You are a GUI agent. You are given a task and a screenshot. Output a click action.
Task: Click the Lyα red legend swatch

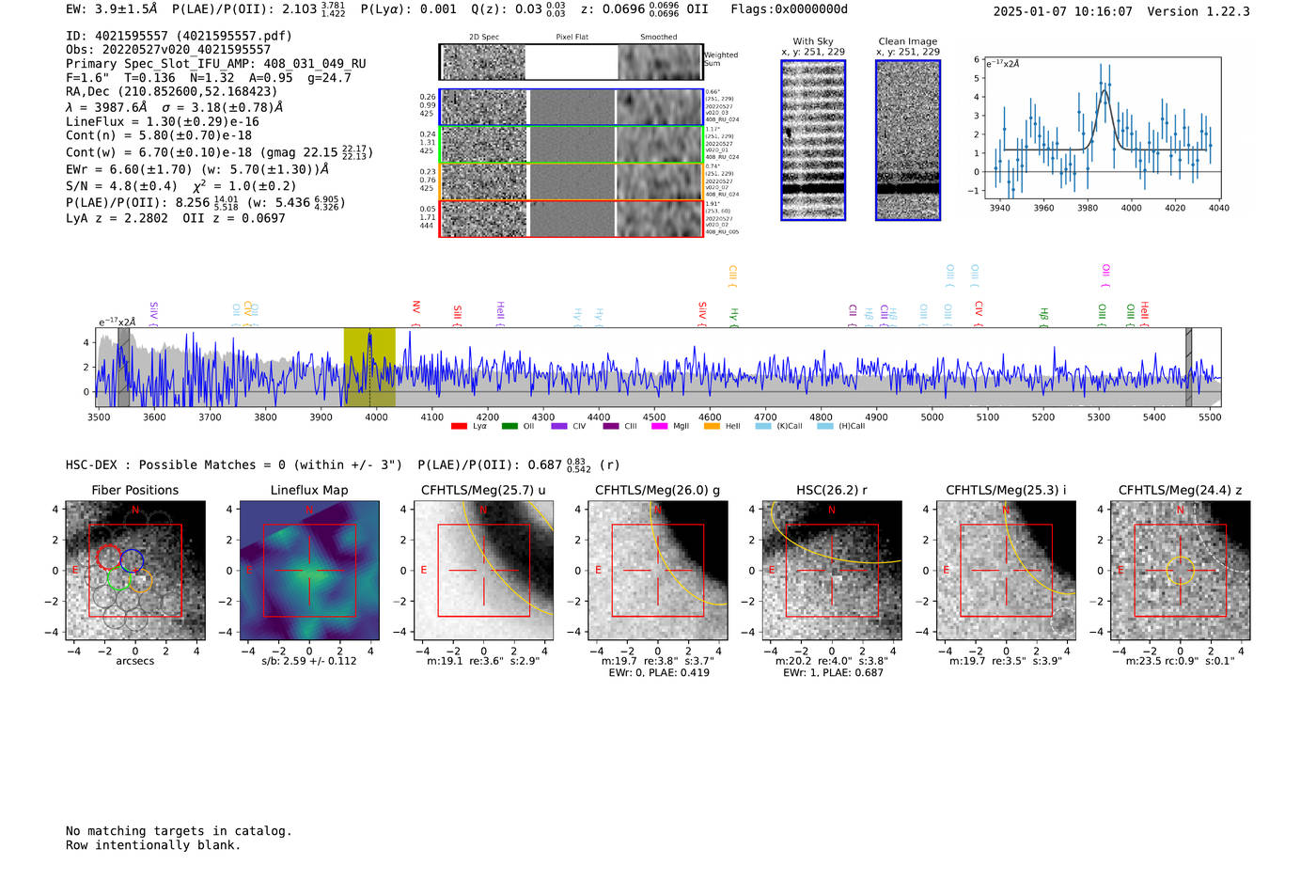[x=459, y=426]
